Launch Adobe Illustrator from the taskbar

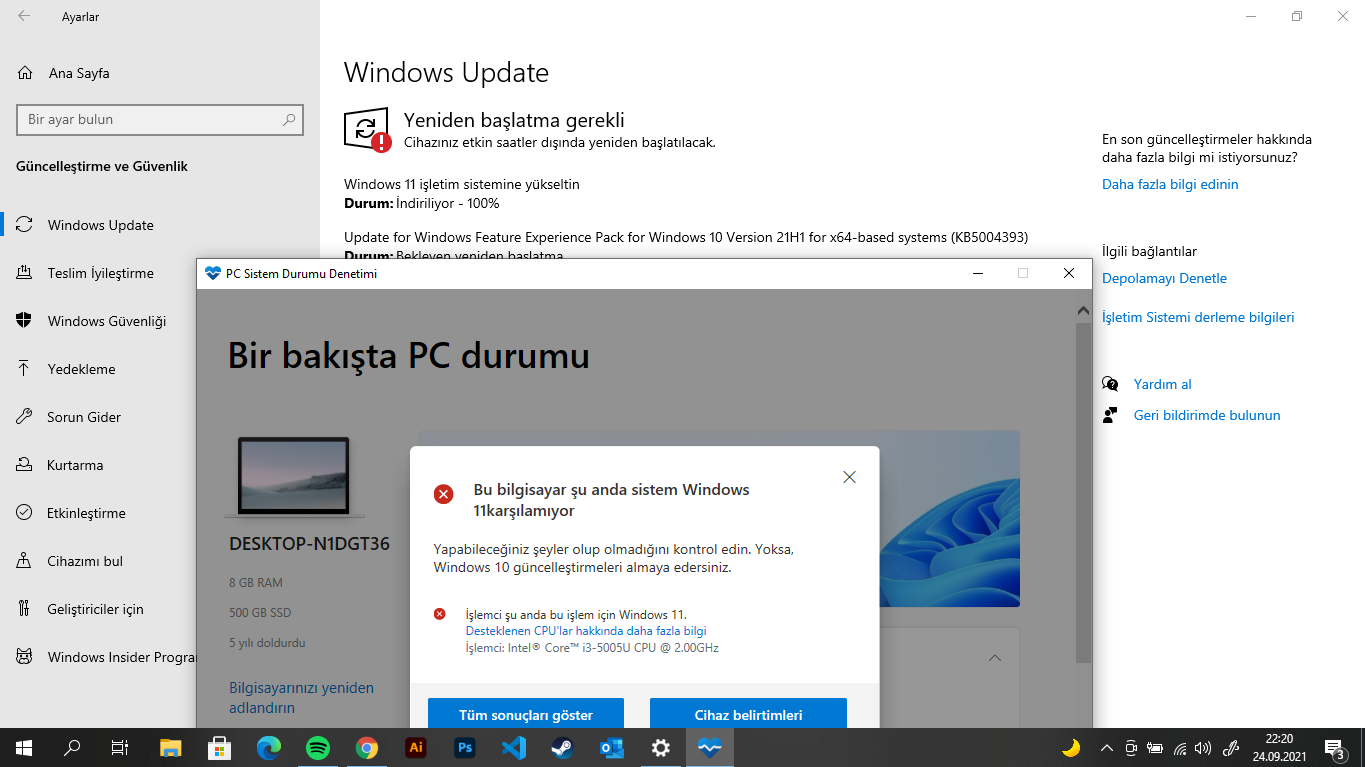(x=416, y=747)
